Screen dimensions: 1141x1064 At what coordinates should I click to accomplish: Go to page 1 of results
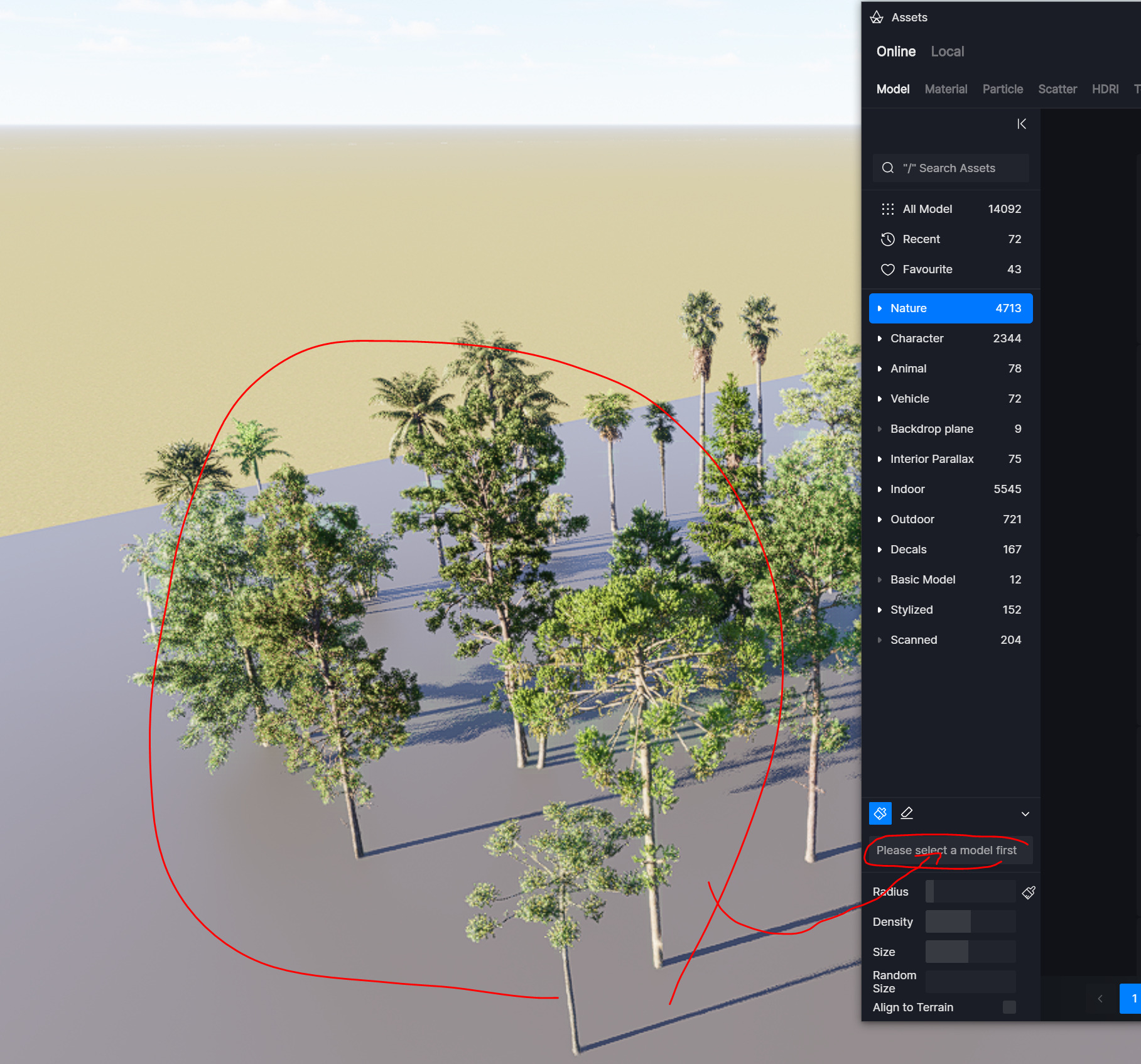pos(1132,998)
